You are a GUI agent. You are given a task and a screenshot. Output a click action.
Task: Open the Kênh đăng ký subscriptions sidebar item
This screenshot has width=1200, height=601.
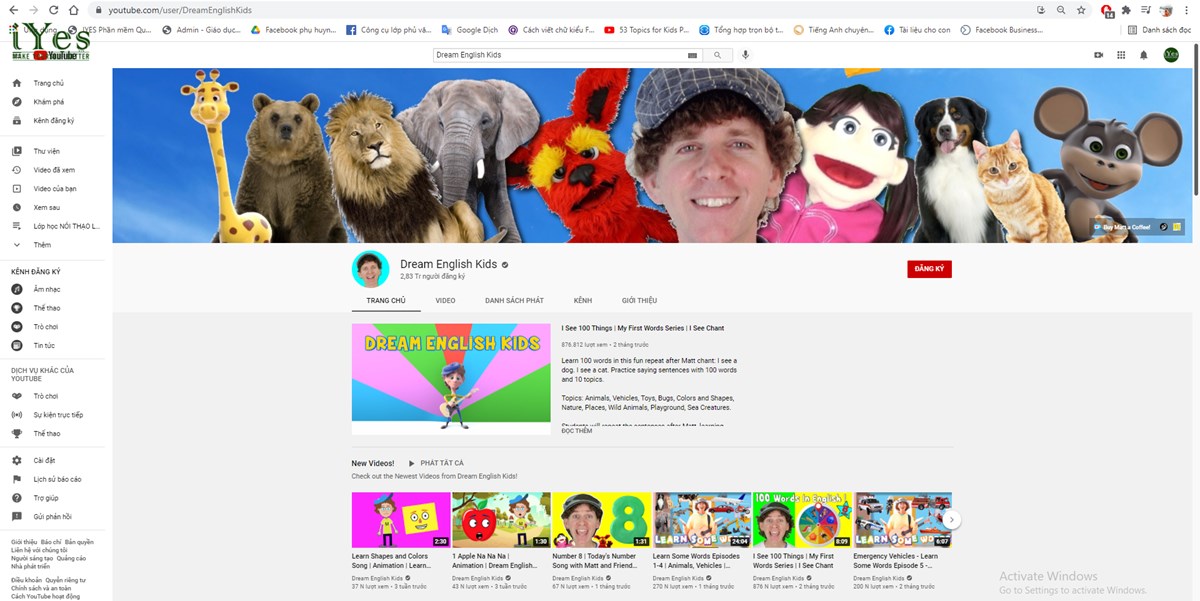pos(53,121)
